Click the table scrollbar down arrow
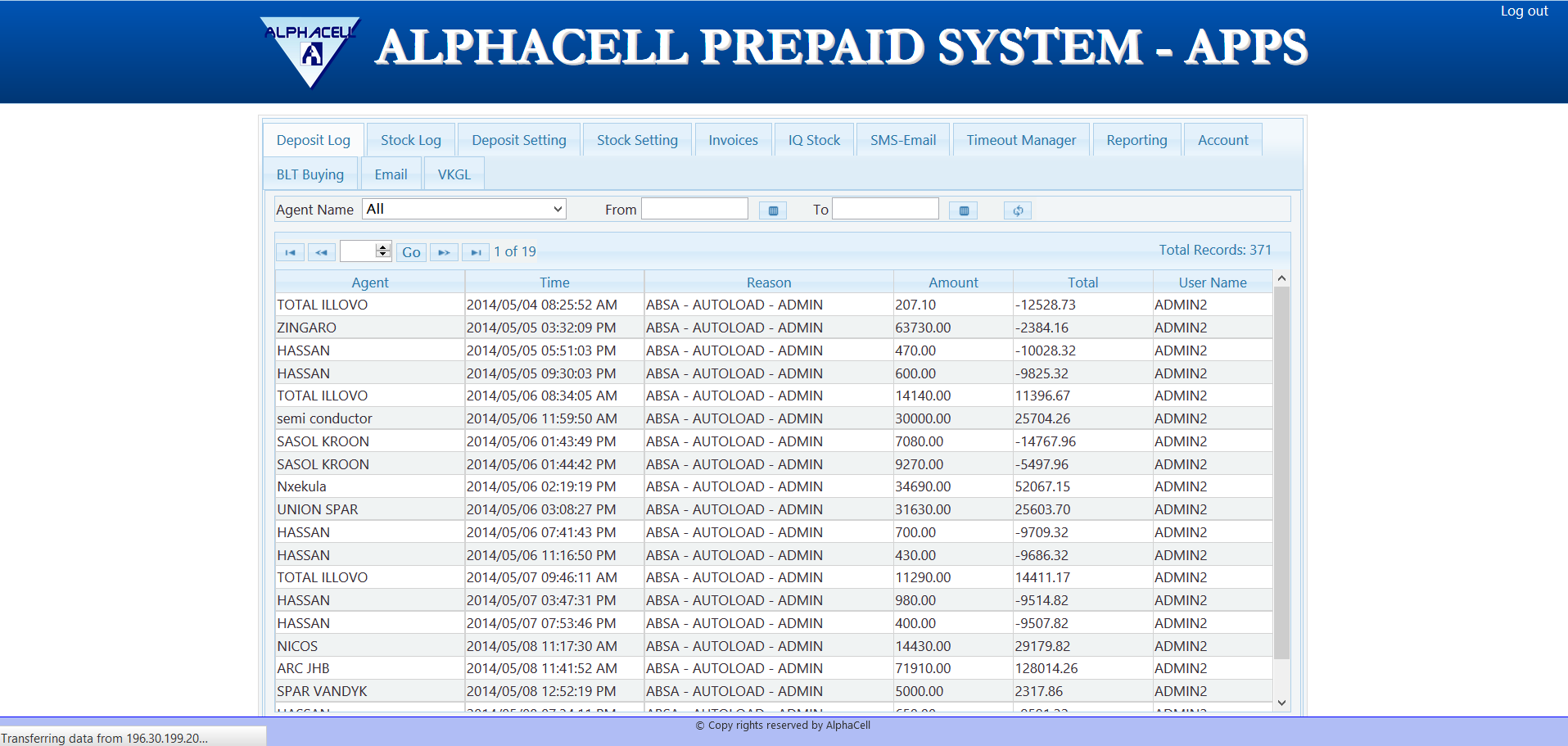Image resolution: width=1568 pixels, height=746 pixels. tap(1281, 703)
